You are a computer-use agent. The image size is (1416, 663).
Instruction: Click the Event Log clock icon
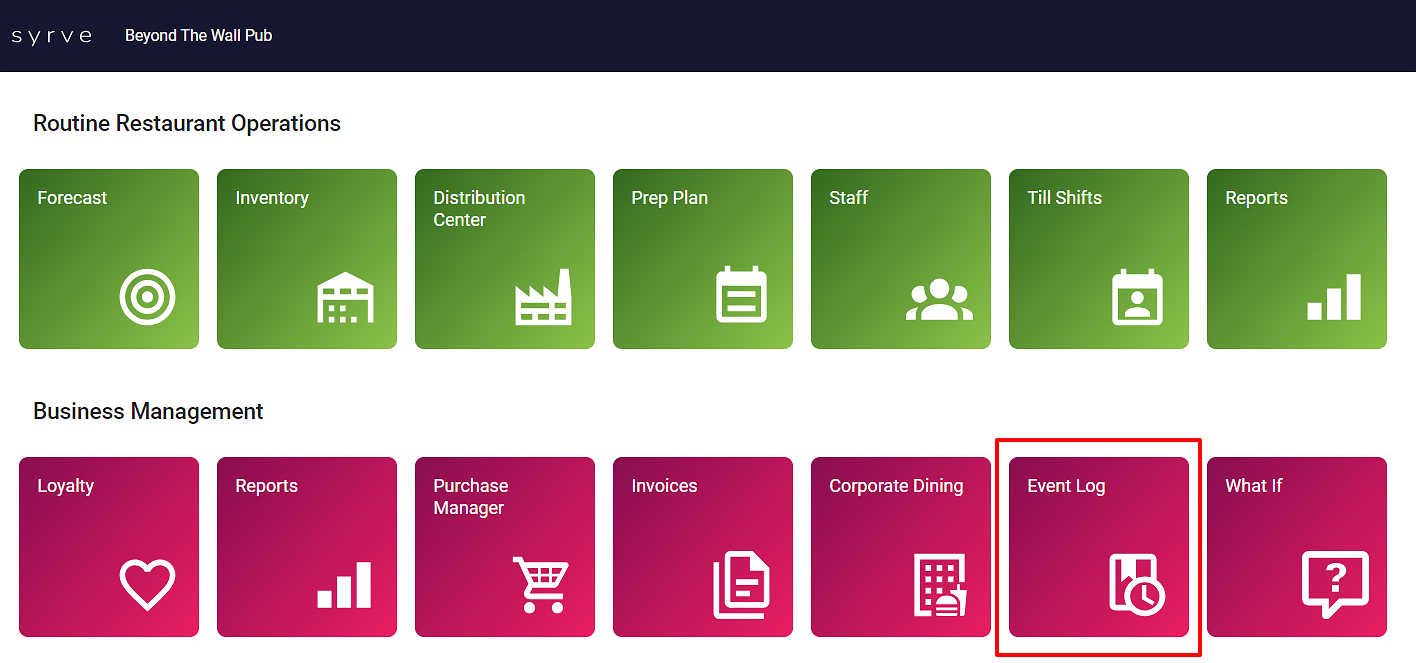click(x=1137, y=585)
